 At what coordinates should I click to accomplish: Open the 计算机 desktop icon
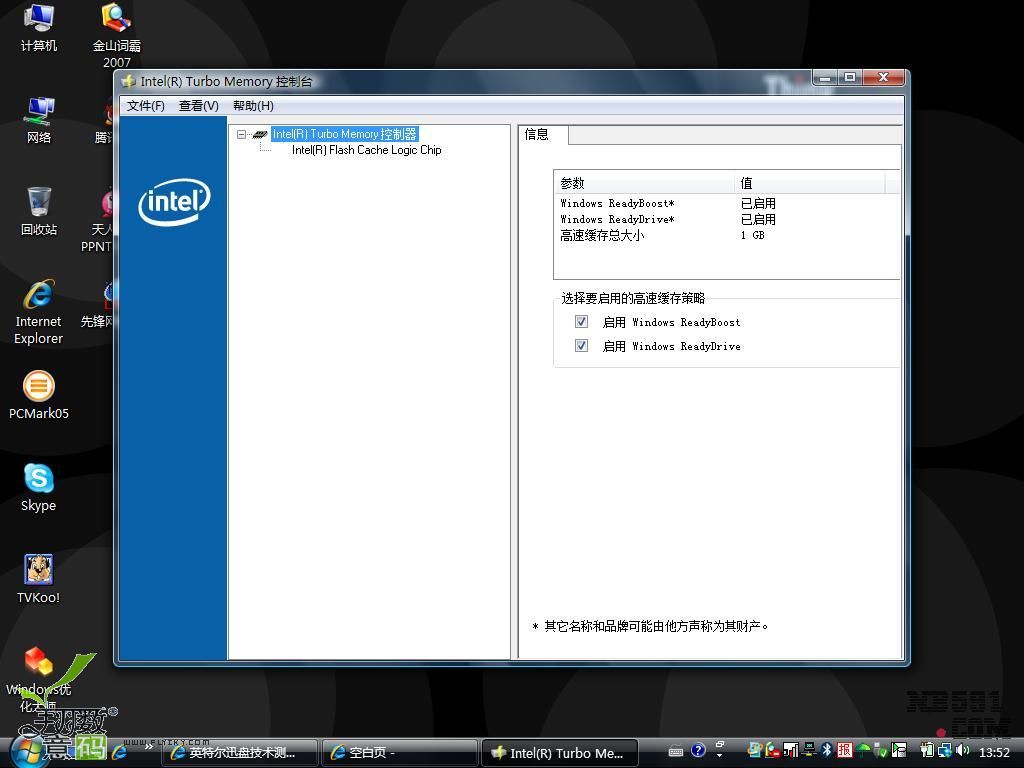pos(38,19)
